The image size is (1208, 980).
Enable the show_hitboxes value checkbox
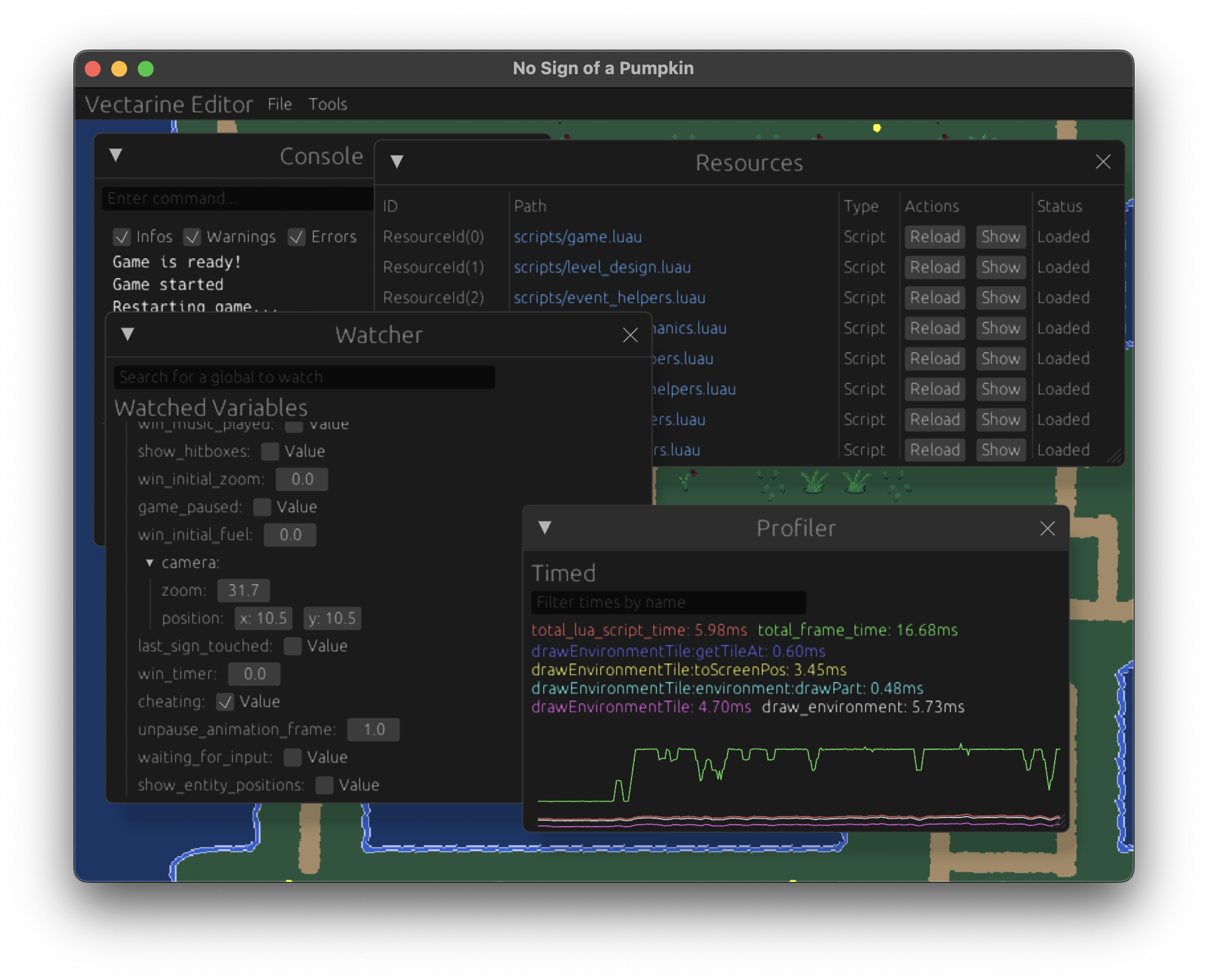tap(270, 452)
